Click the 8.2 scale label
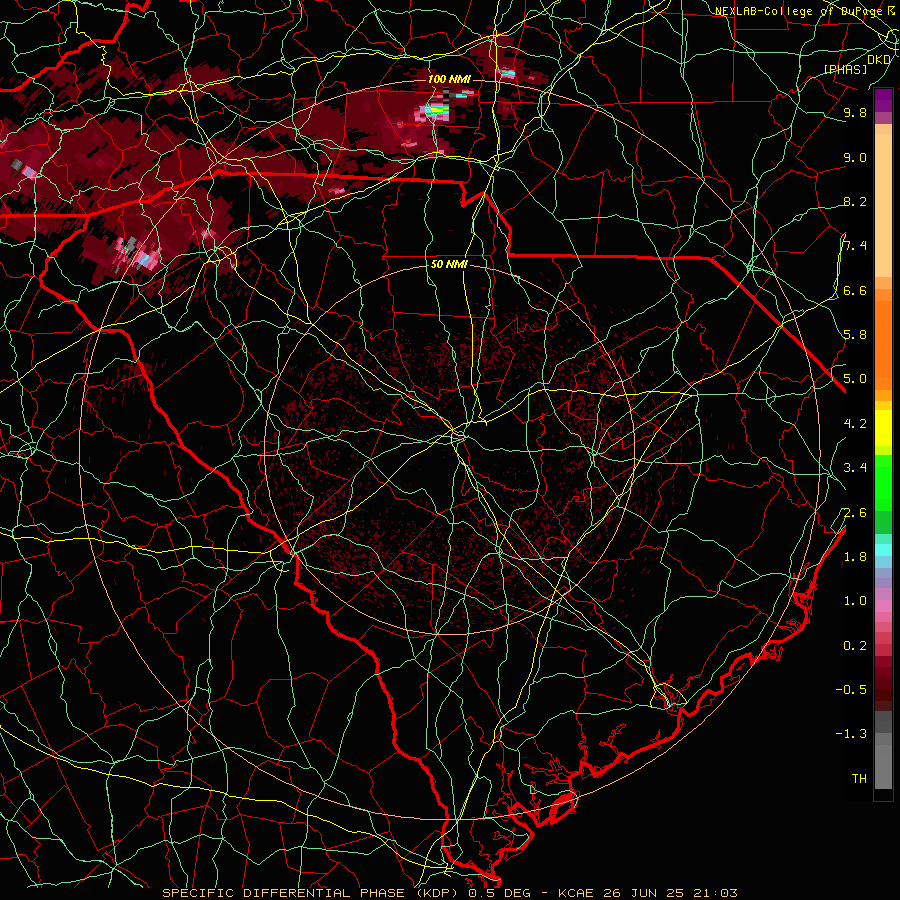900x900 pixels. coord(855,201)
